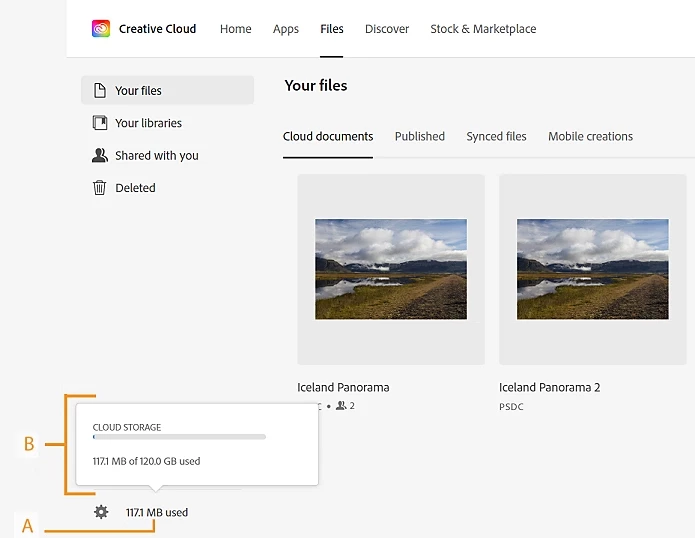Open the Iceland Panorama 2 thumbnail

tap(593, 269)
